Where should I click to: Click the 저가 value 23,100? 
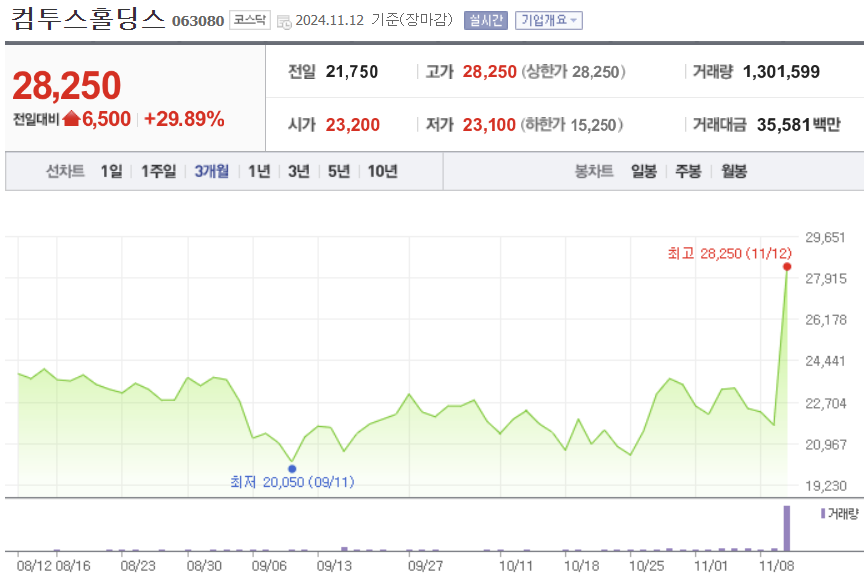point(489,125)
